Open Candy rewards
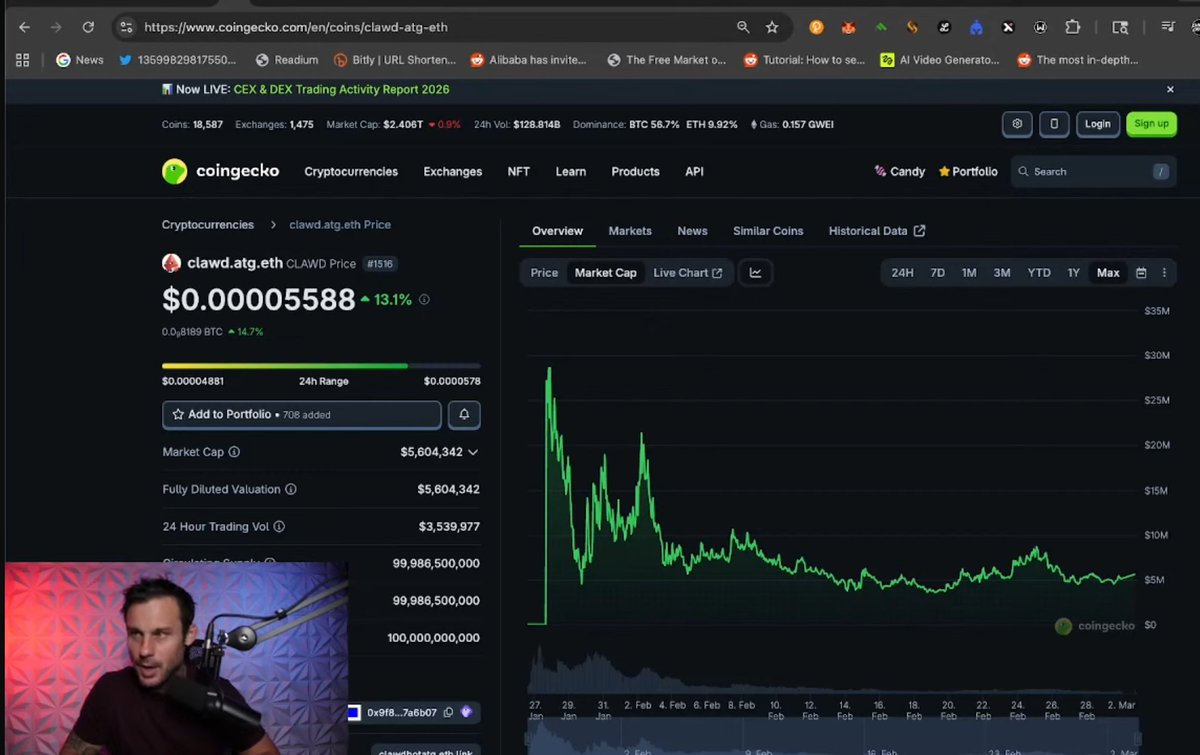 coord(900,172)
